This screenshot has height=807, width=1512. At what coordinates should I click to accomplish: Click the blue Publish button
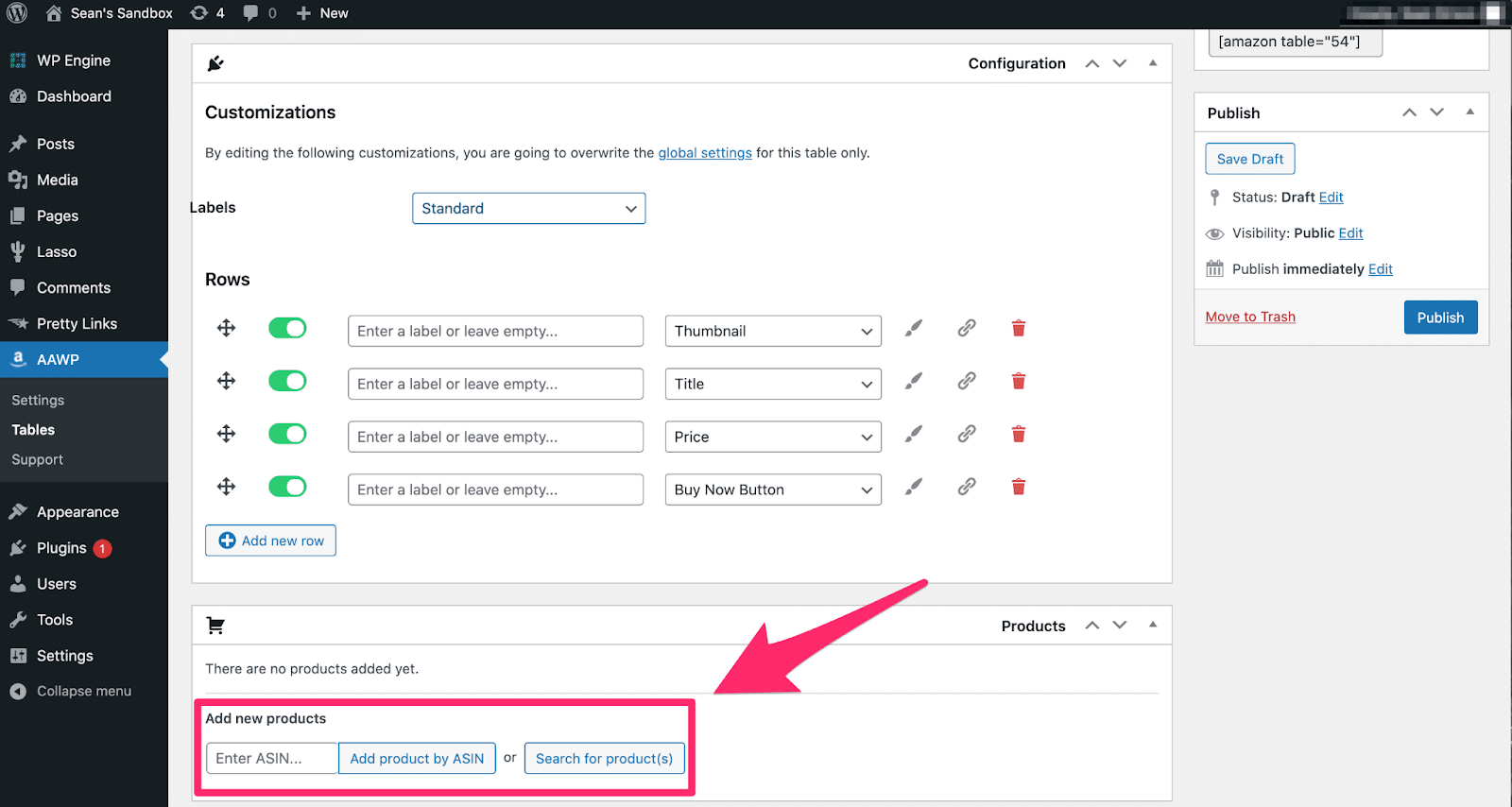click(1440, 318)
